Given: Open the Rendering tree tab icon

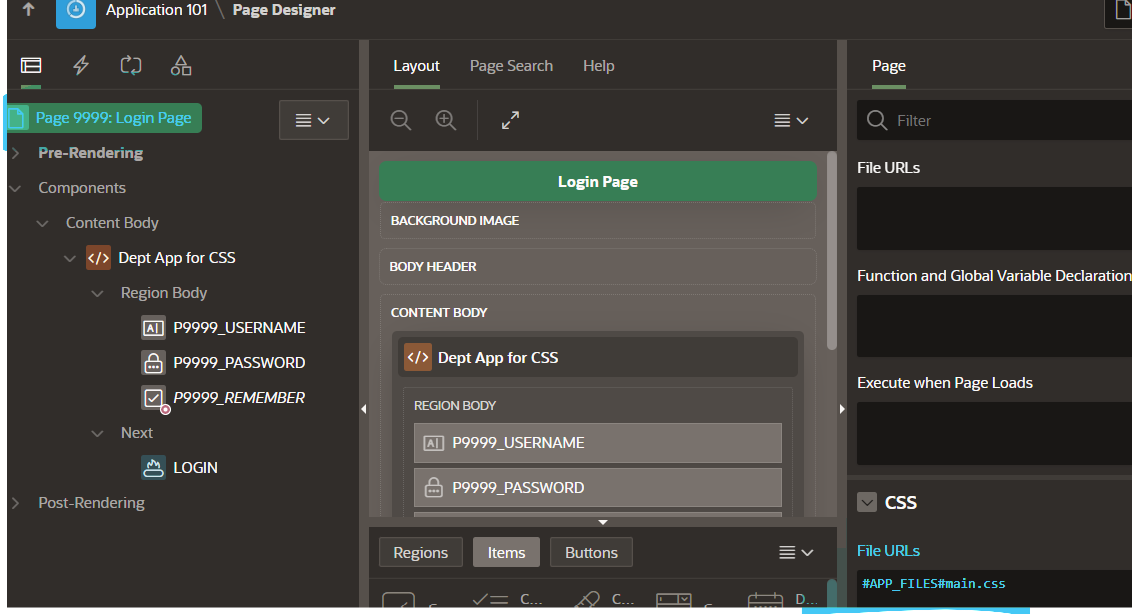Looking at the screenshot, I should (31, 66).
